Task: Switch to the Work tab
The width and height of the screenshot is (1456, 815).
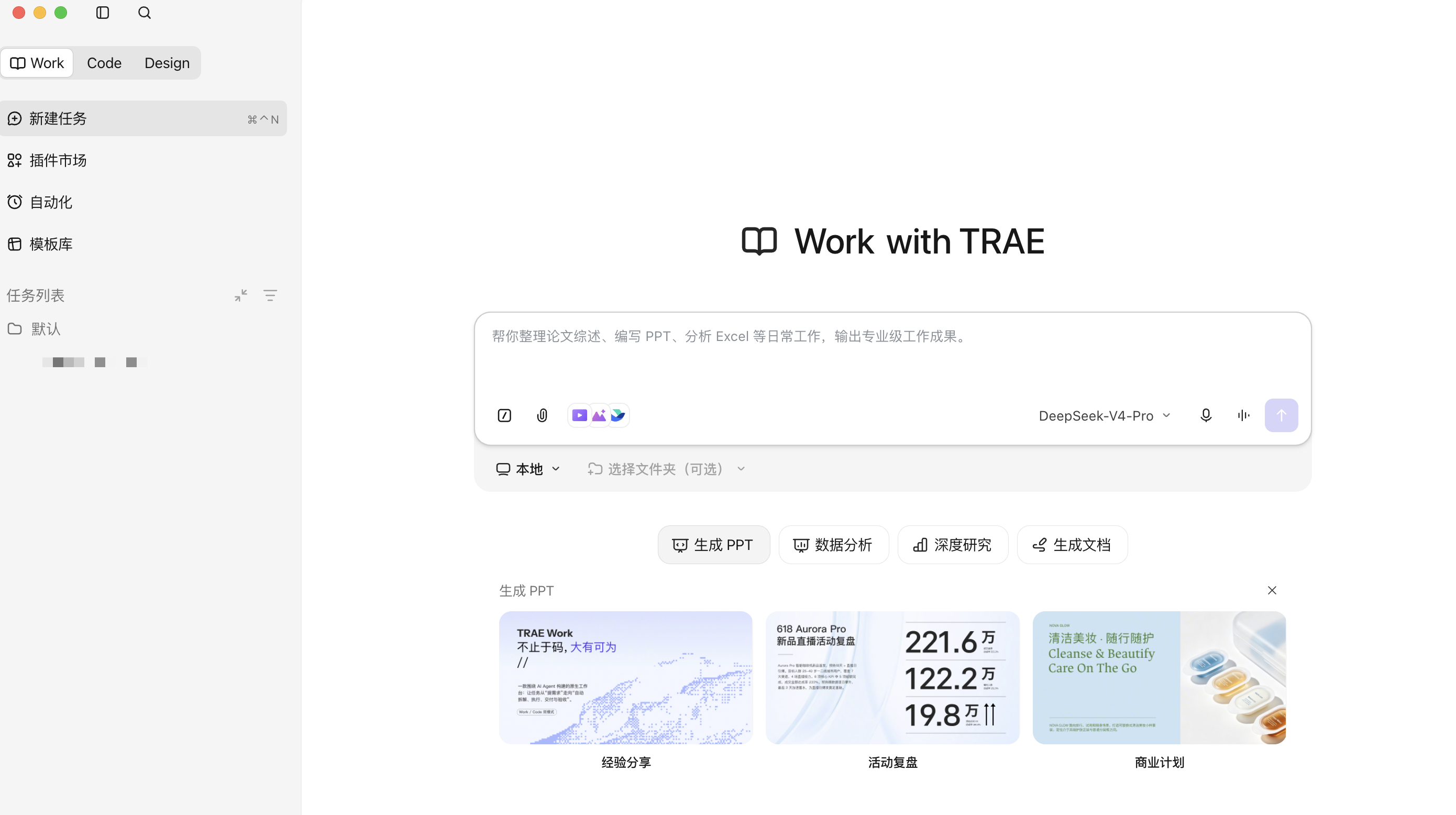Action: pyautogui.click(x=37, y=63)
